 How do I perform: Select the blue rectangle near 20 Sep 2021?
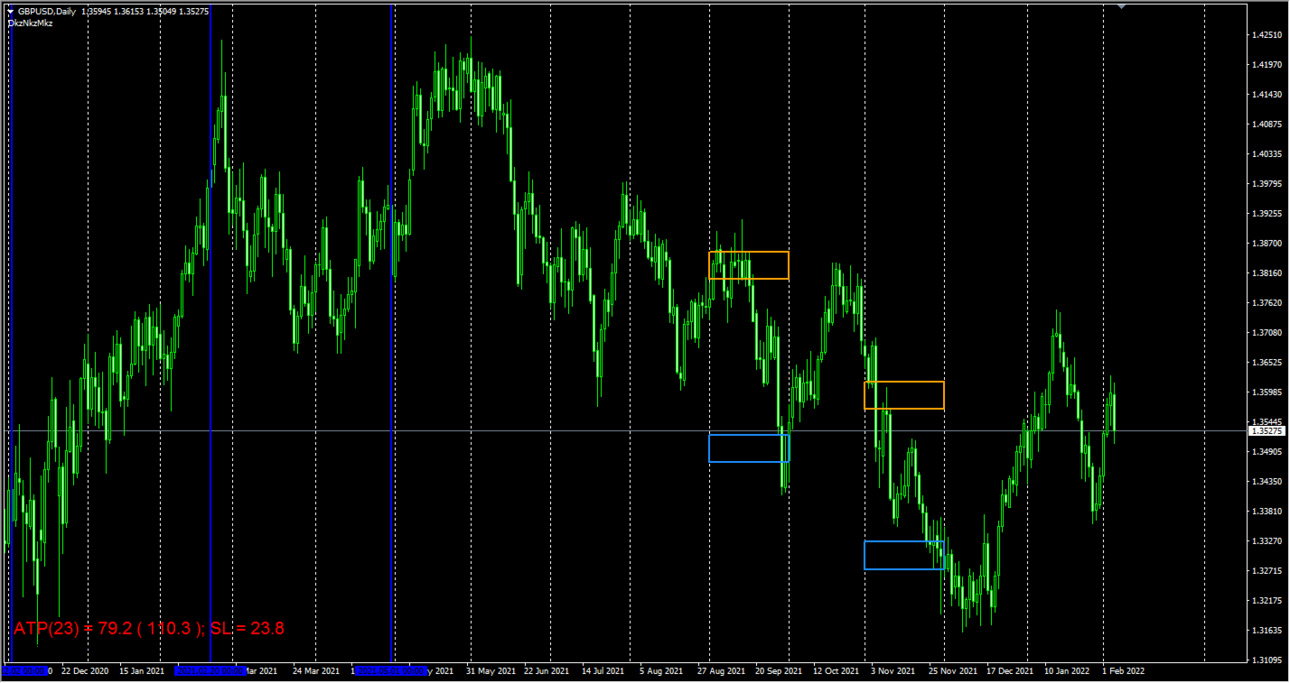click(749, 448)
